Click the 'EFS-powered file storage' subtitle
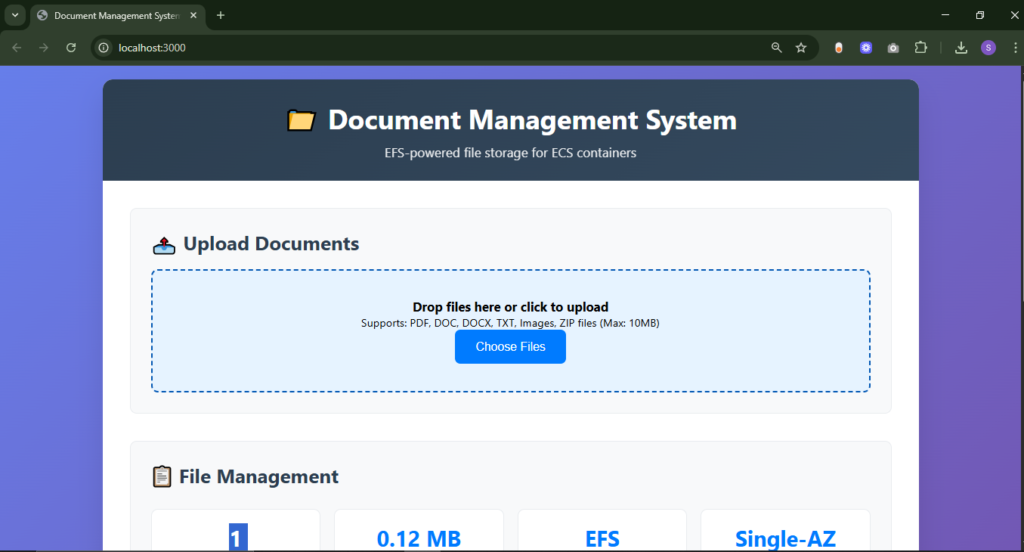This screenshot has width=1024, height=552. 510,153
